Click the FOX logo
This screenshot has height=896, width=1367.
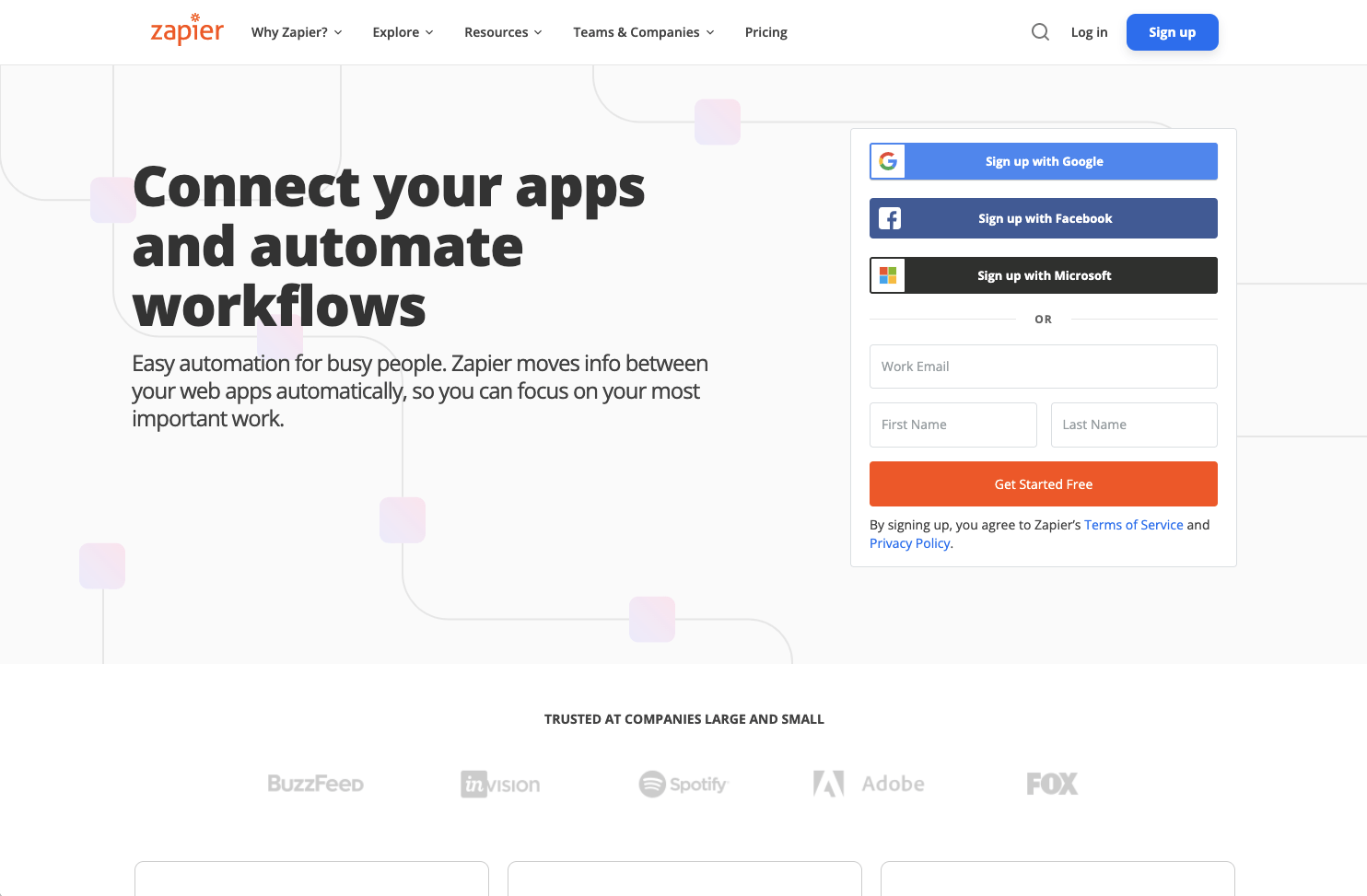[1051, 783]
